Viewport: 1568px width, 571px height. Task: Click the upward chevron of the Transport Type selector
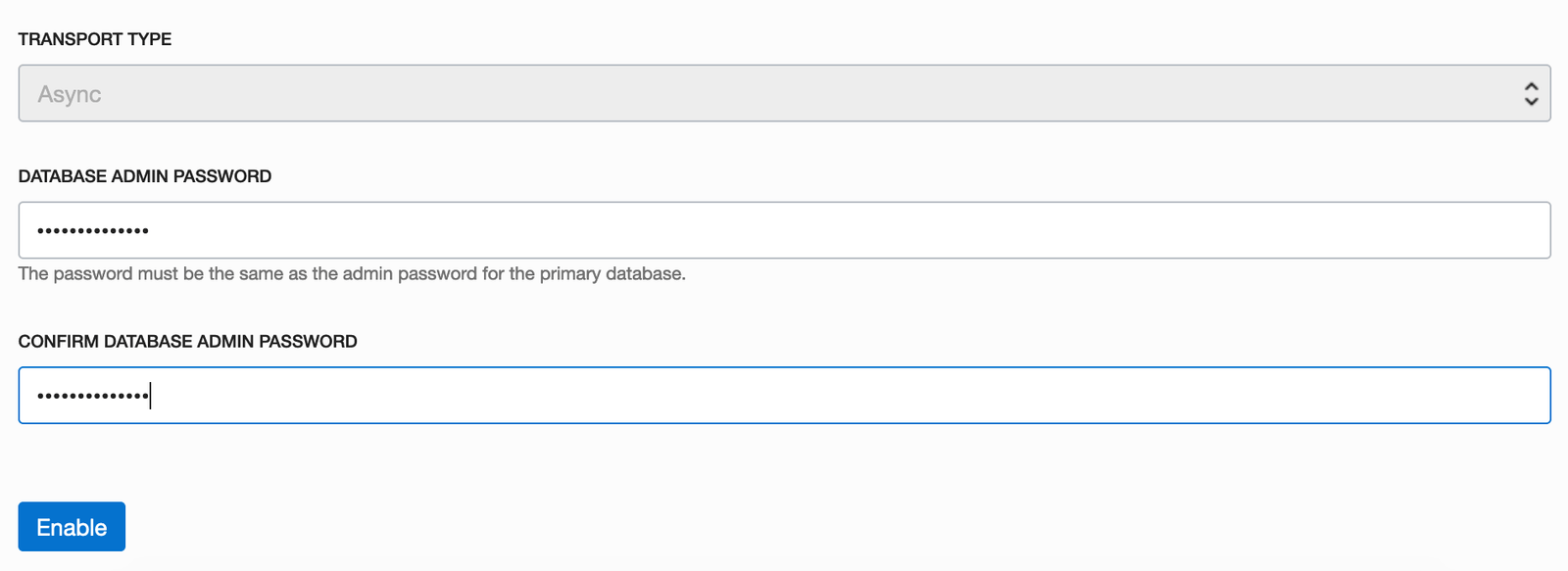[x=1531, y=86]
